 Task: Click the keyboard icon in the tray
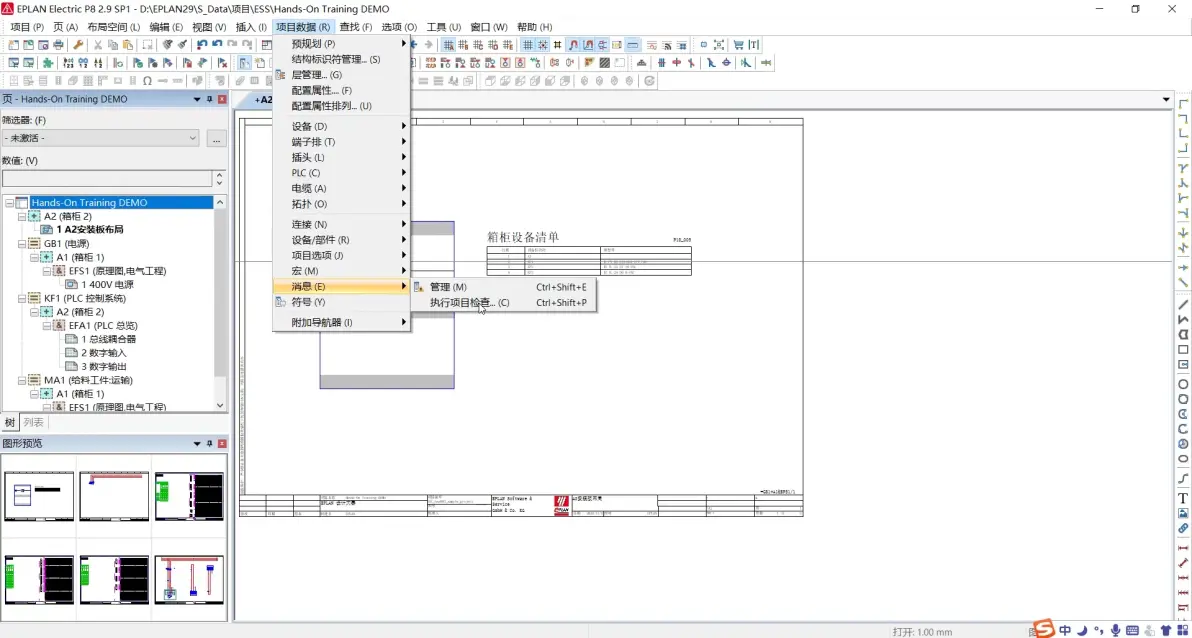(x=1132, y=630)
